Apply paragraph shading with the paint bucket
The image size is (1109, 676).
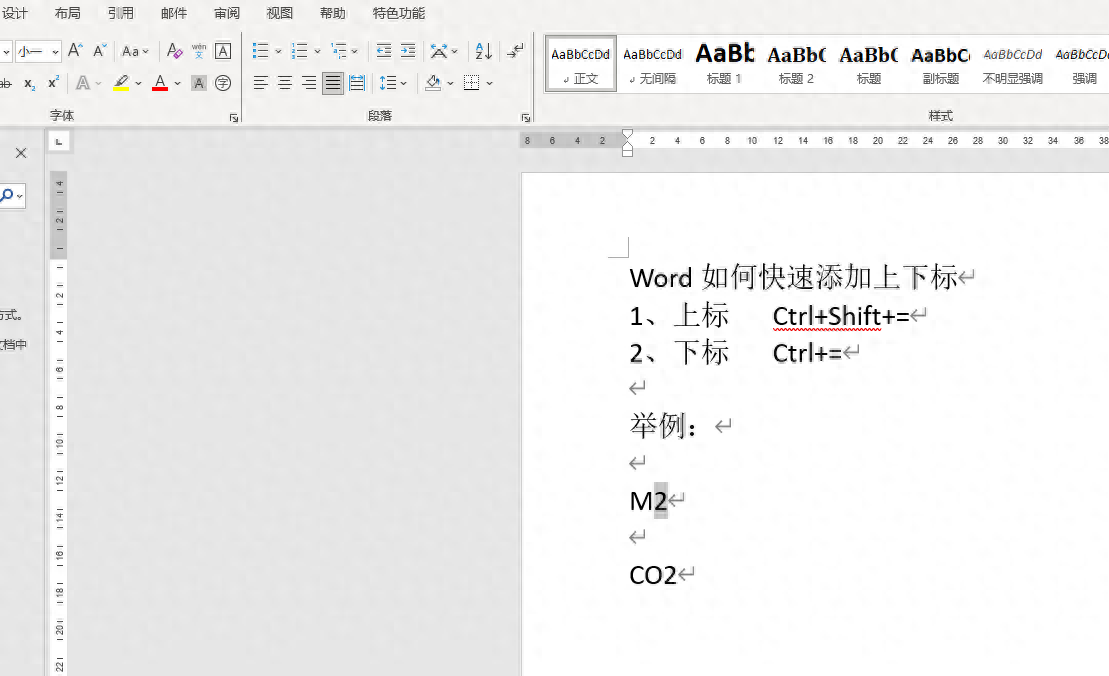[x=434, y=83]
